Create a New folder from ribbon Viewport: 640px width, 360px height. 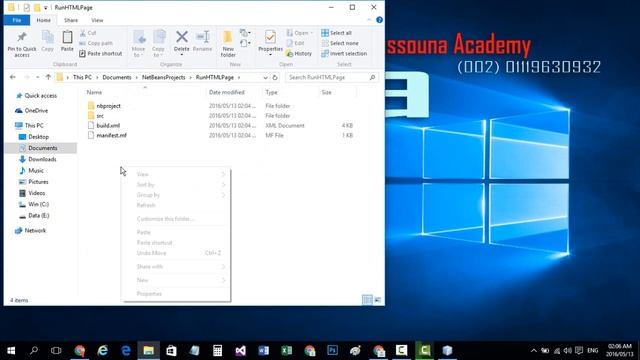pyautogui.click(x=228, y=44)
